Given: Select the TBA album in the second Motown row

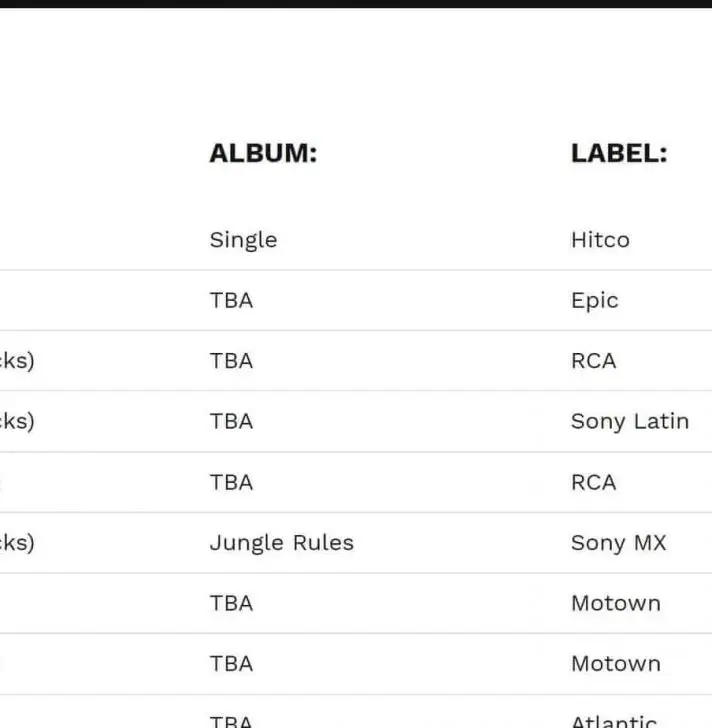Looking at the screenshot, I should (231, 664).
